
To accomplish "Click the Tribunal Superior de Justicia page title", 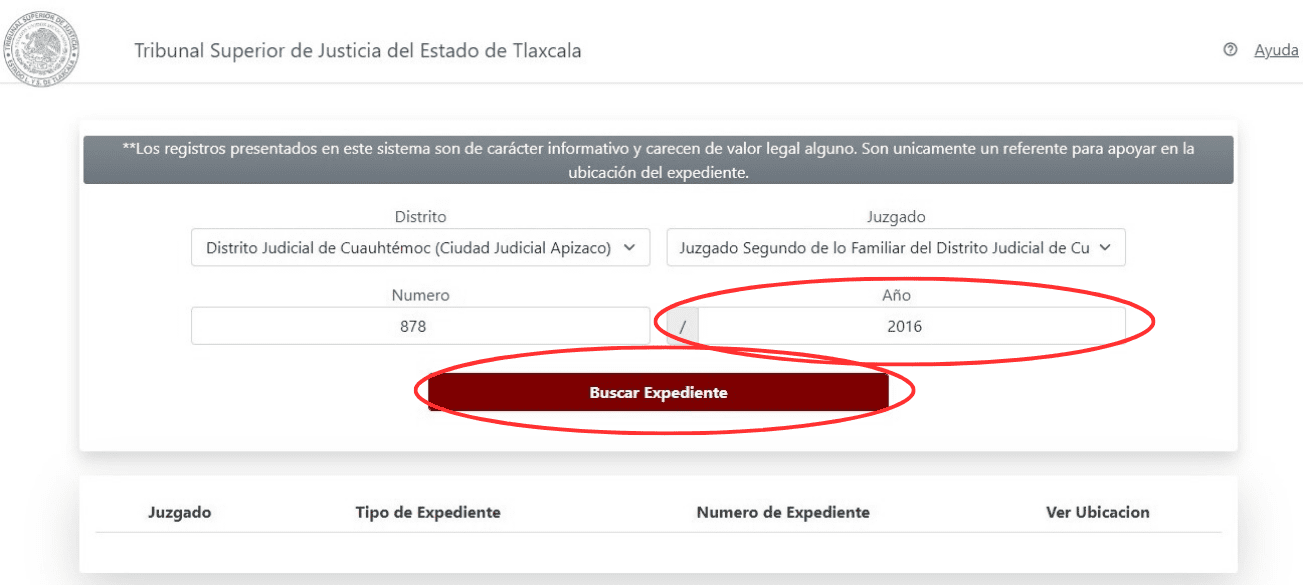I will (x=356, y=50).
